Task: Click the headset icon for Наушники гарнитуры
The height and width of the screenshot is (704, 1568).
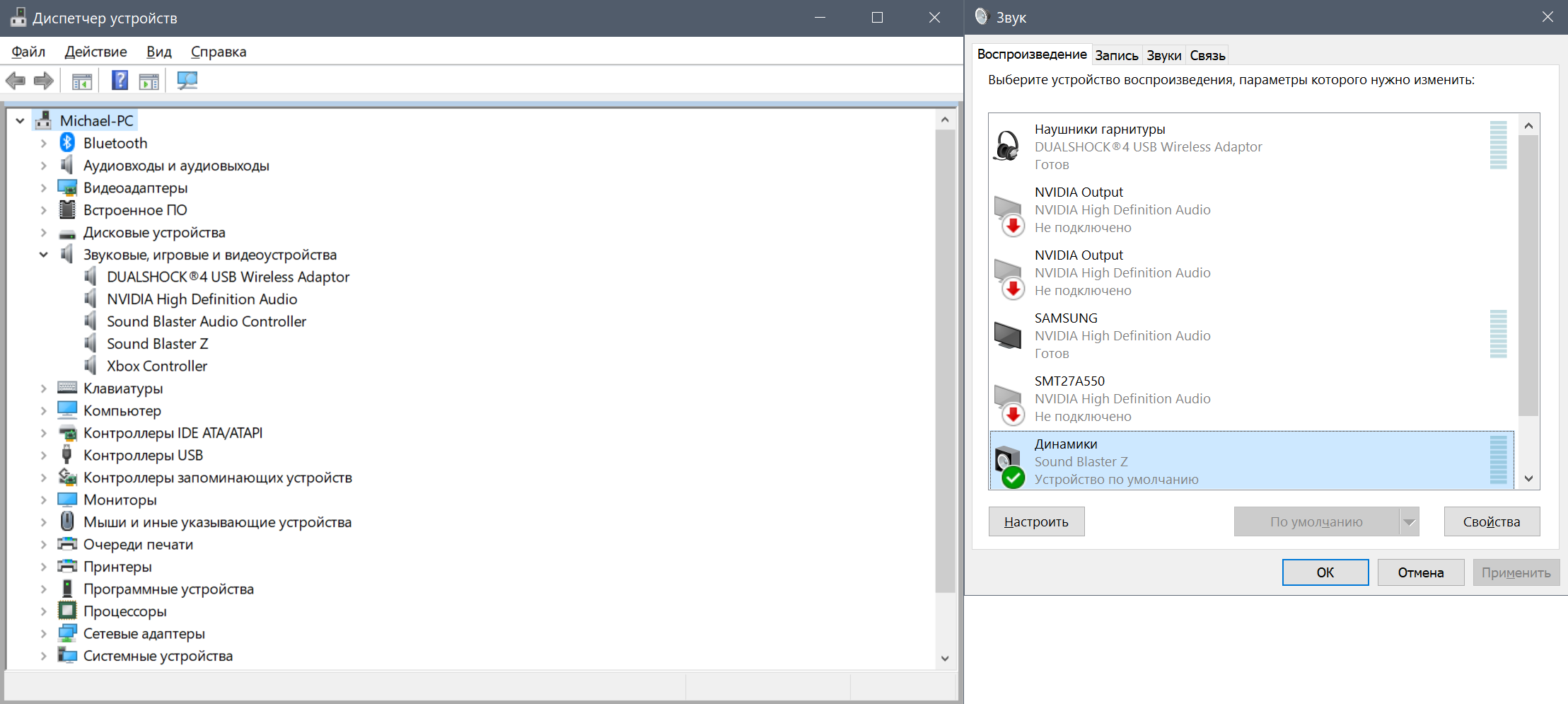Action: pos(1006,146)
